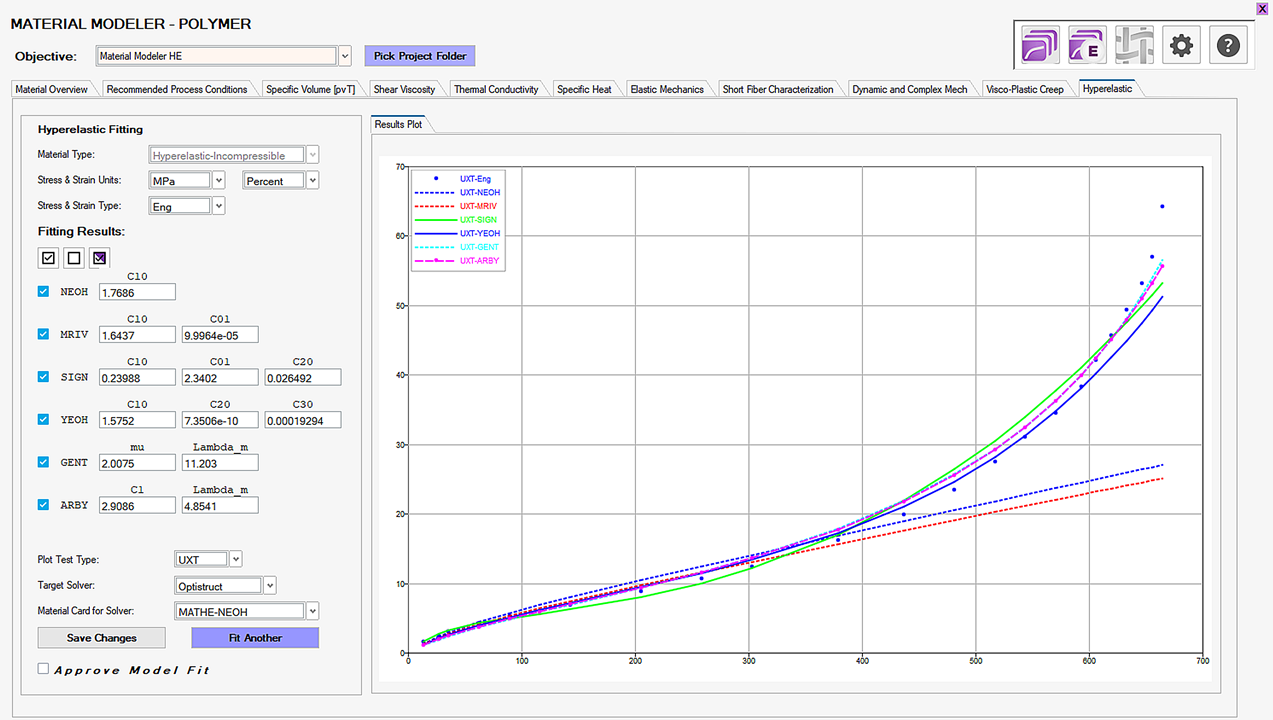
Task: Switch to the Shear Viscosity tab
Action: (404, 90)
